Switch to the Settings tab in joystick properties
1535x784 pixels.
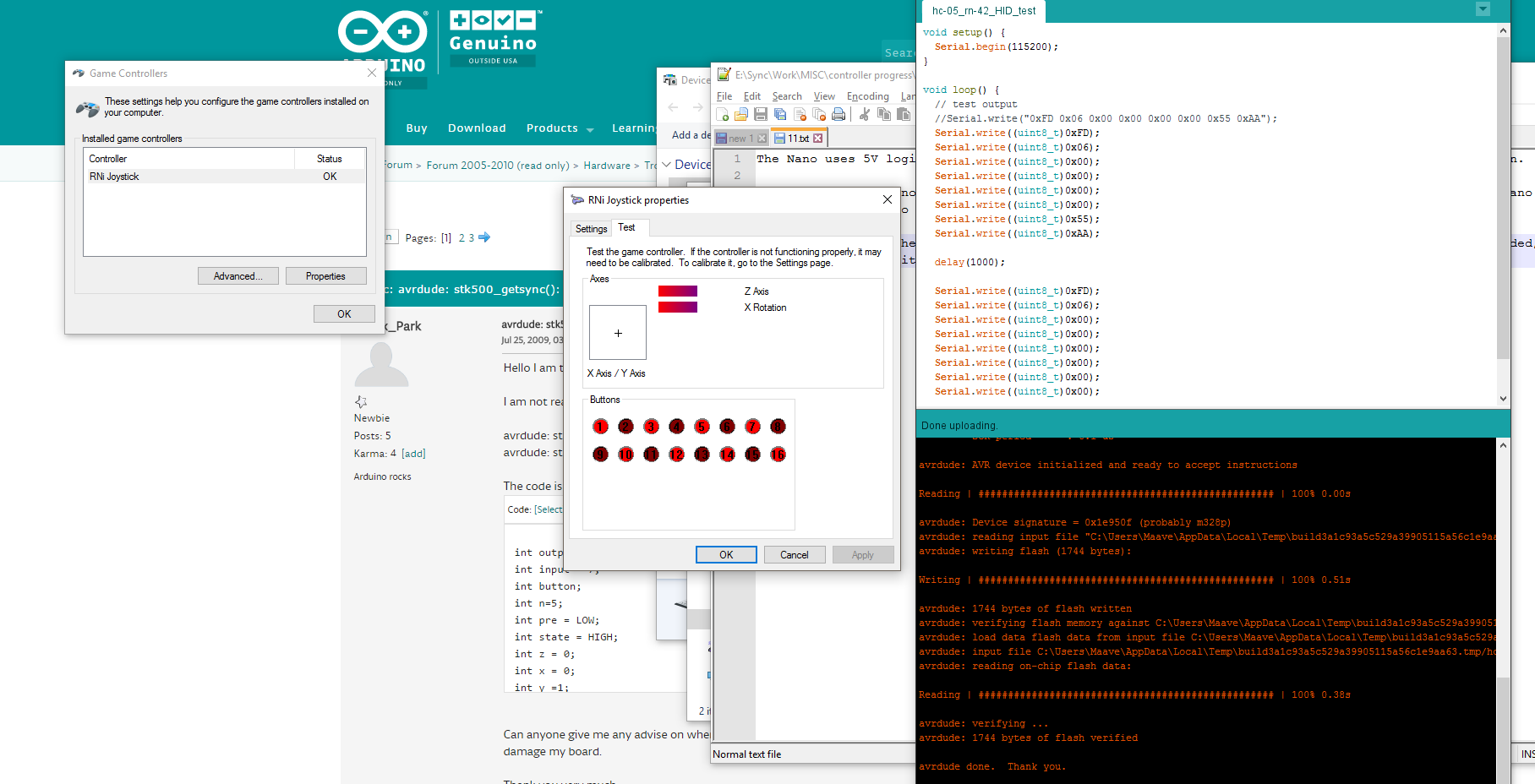point(591,229)
